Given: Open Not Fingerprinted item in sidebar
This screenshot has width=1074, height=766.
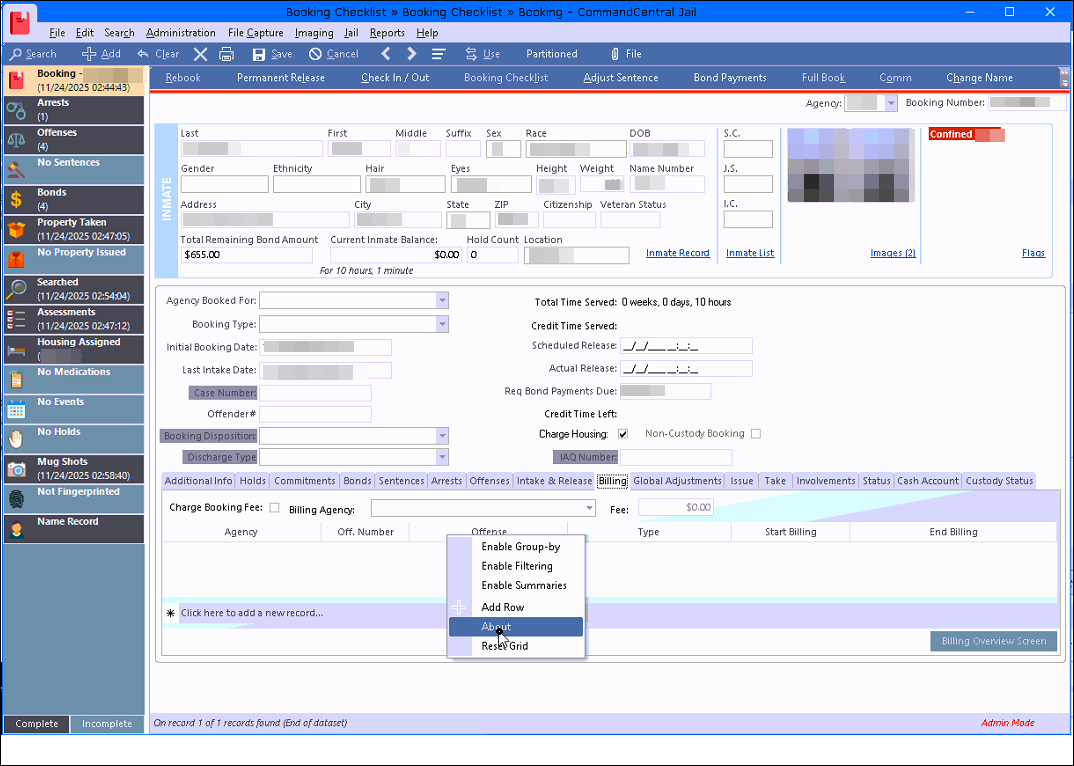Looking at the screenshot, I should [x=74, y=499].
